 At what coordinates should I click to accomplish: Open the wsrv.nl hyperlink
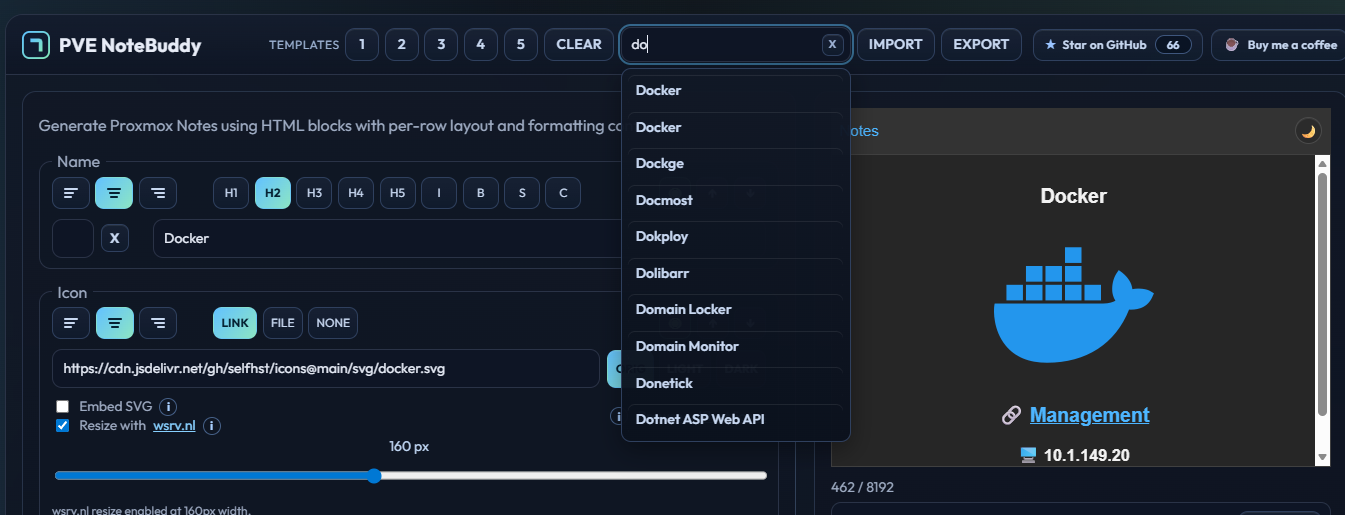click(174, 426)
